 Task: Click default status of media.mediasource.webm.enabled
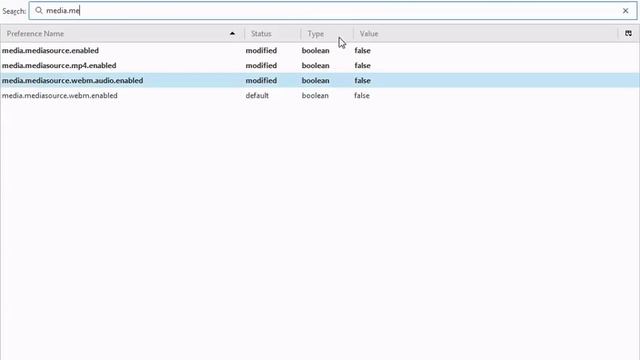pos(257,96)
